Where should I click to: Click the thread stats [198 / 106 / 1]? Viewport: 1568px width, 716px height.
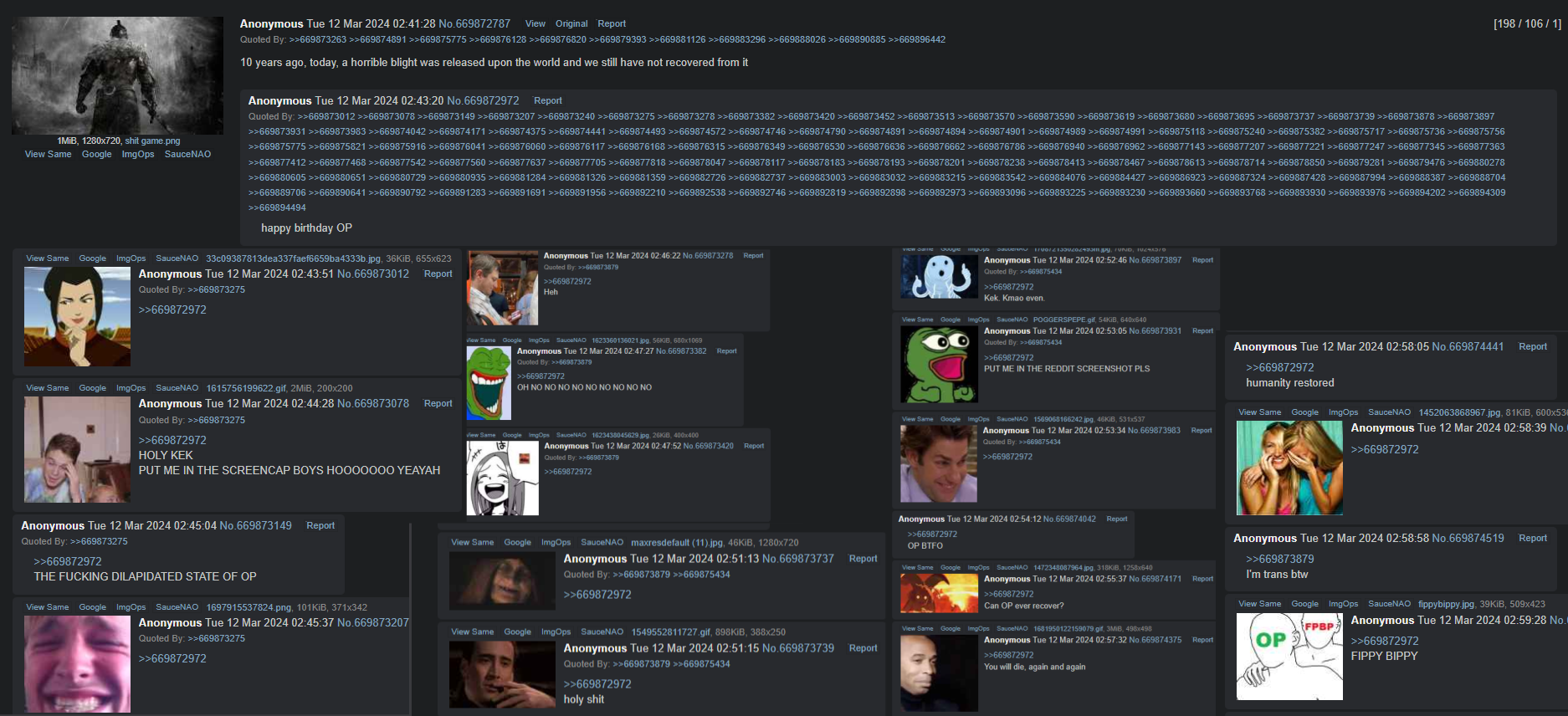tap(1527, 23)
